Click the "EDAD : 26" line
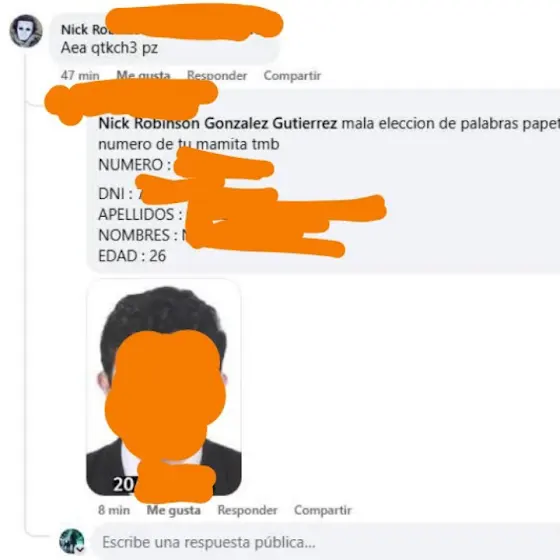Screen dimensions: 560x560 [132, 256]
